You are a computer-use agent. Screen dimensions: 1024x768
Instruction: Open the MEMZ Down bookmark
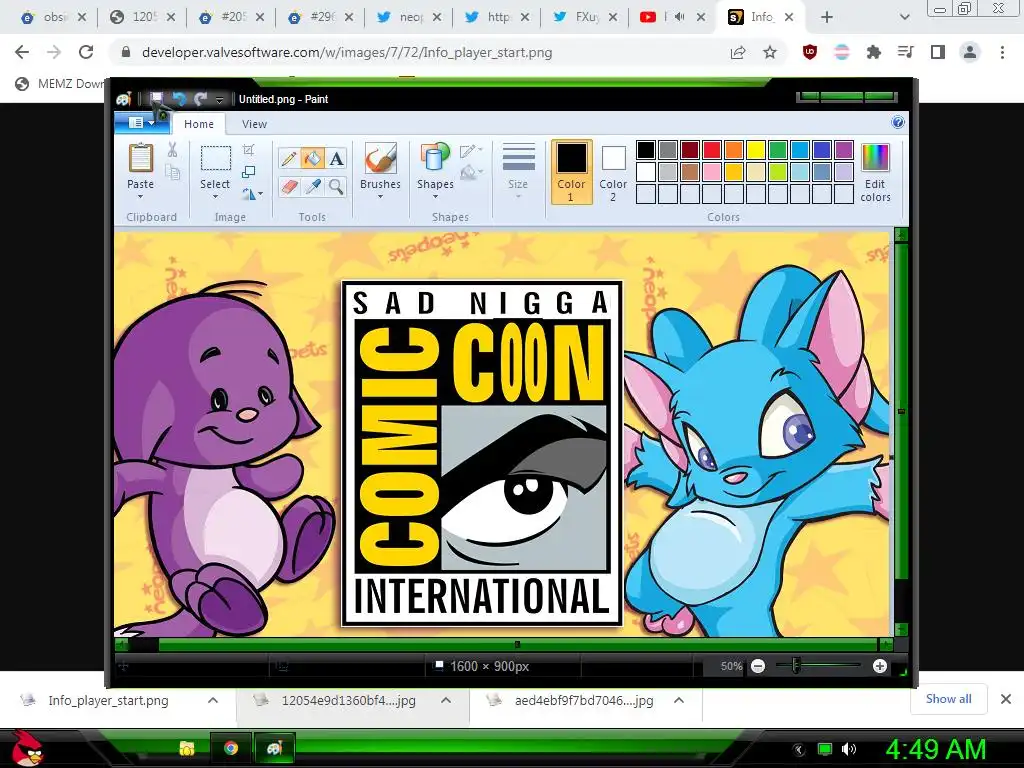60,84
